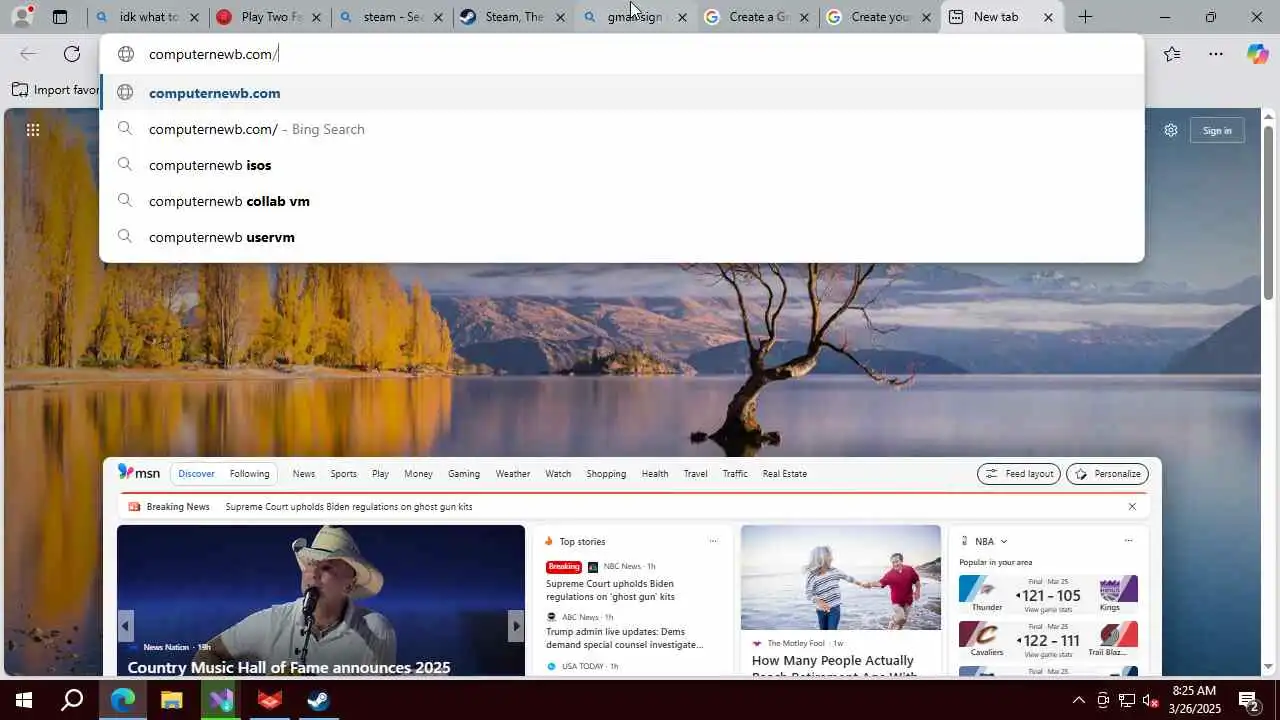Open Visual Studio from taskbar
The image size is (1280, 720).
(220, 700)
